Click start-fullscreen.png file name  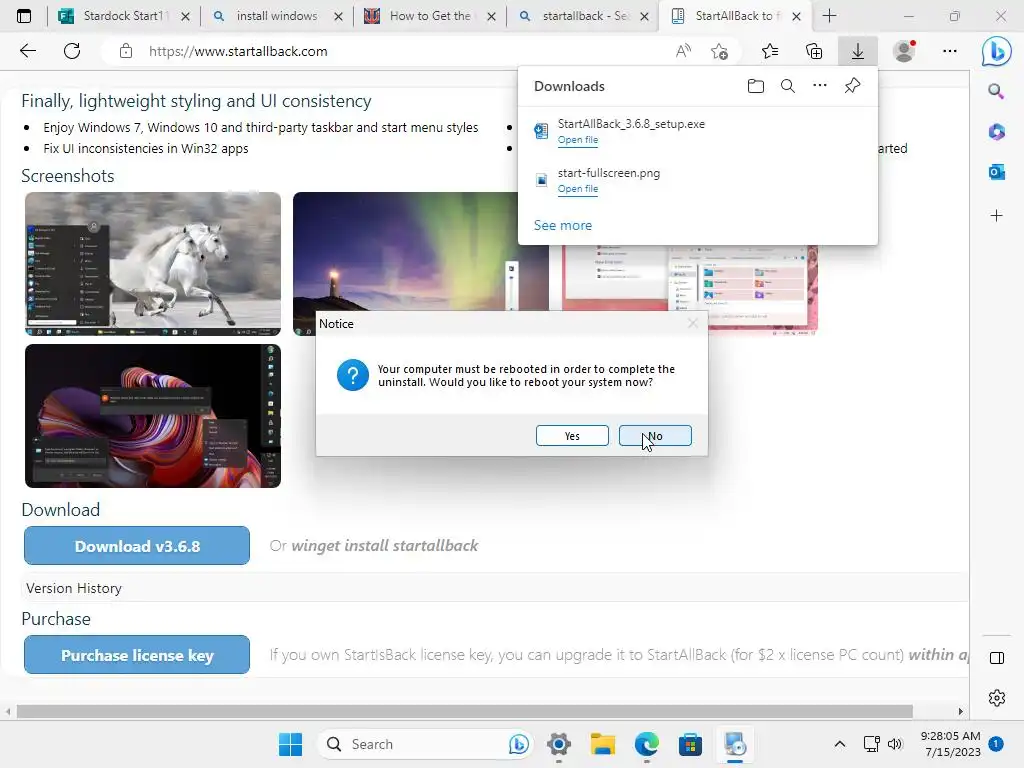[609, 173]
